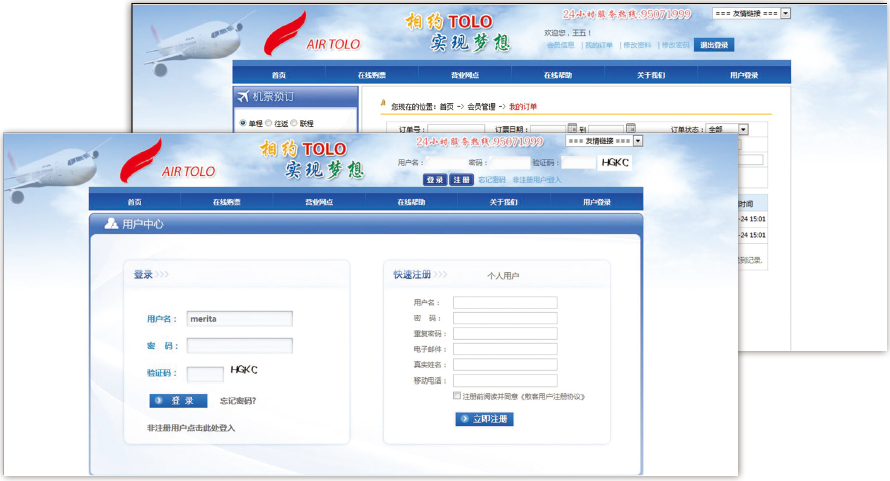
Task: Click the 用户中心 person icon
Action: click(111, 224)
